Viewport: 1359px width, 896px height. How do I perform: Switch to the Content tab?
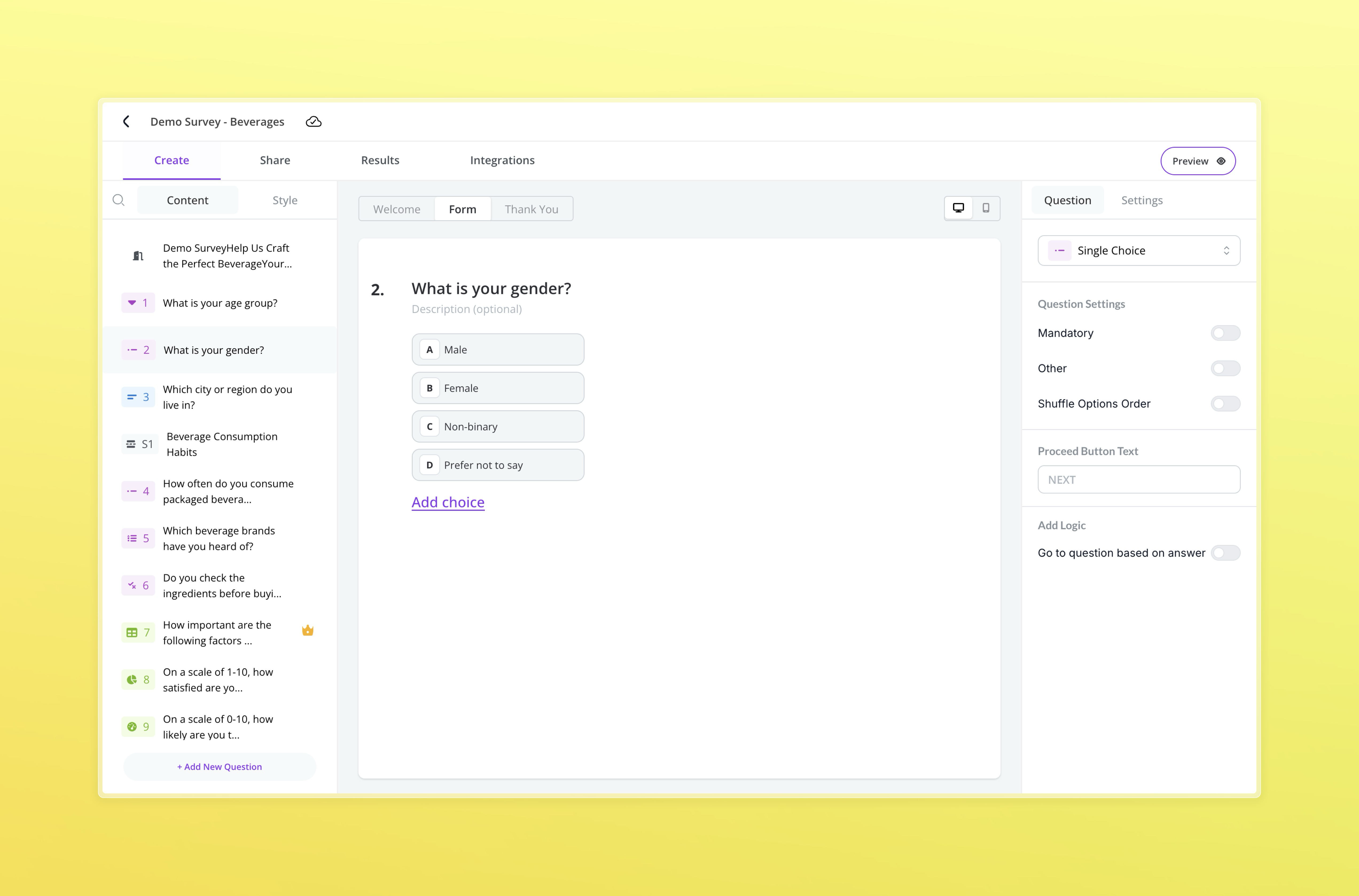pyautogui.click(x=188, y=200)
